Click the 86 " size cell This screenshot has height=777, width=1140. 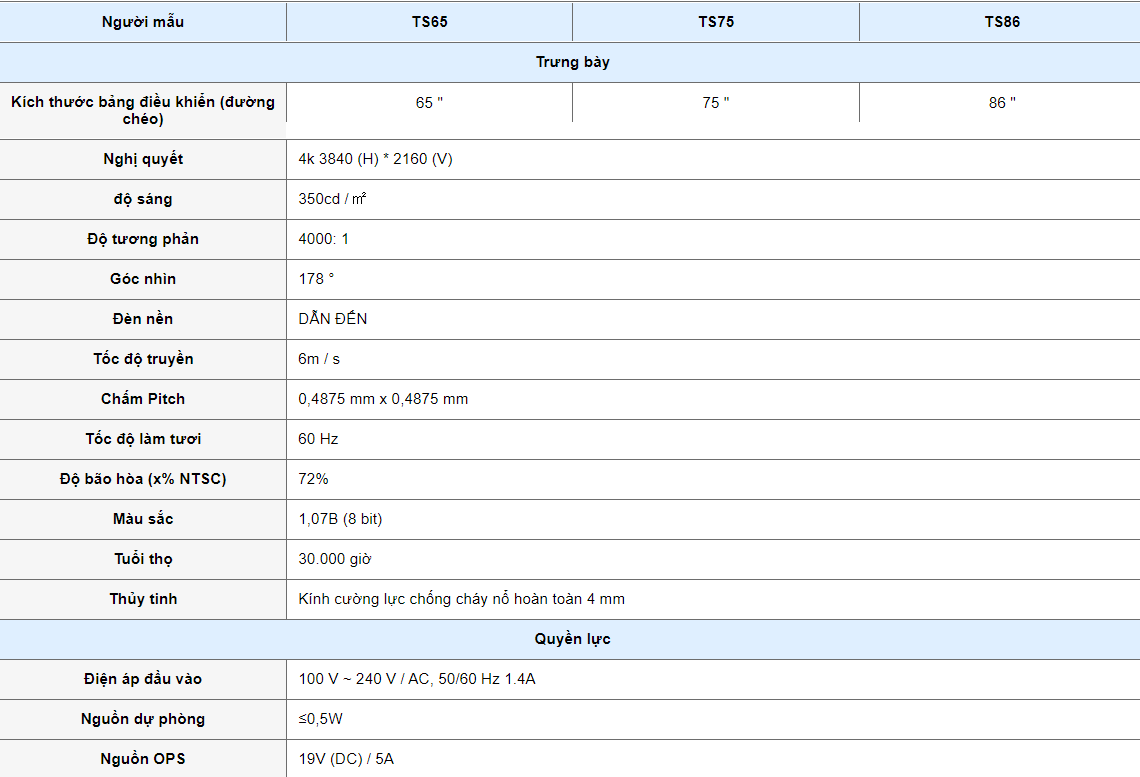(x=1002, y=102)
